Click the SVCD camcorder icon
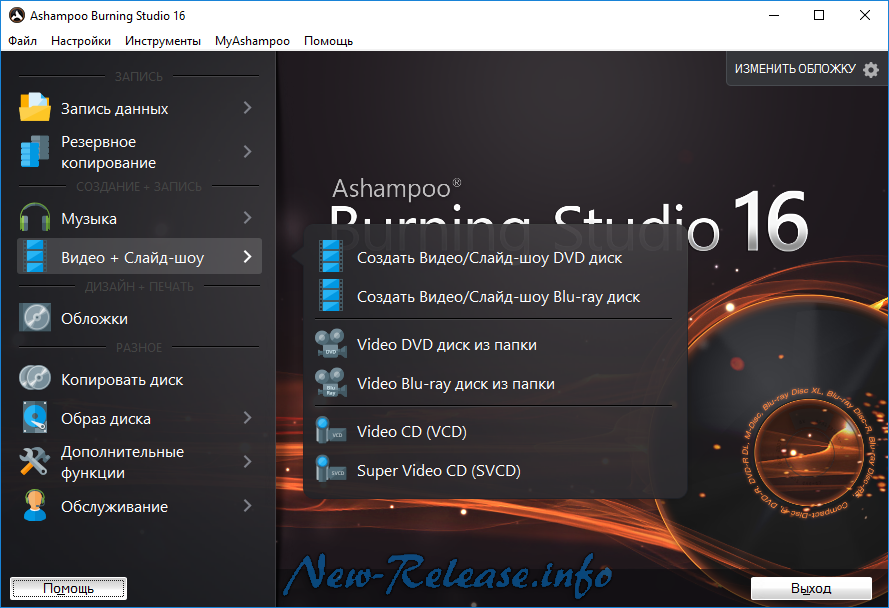This screenshot has height=608, width=889. tap(331, 470)
